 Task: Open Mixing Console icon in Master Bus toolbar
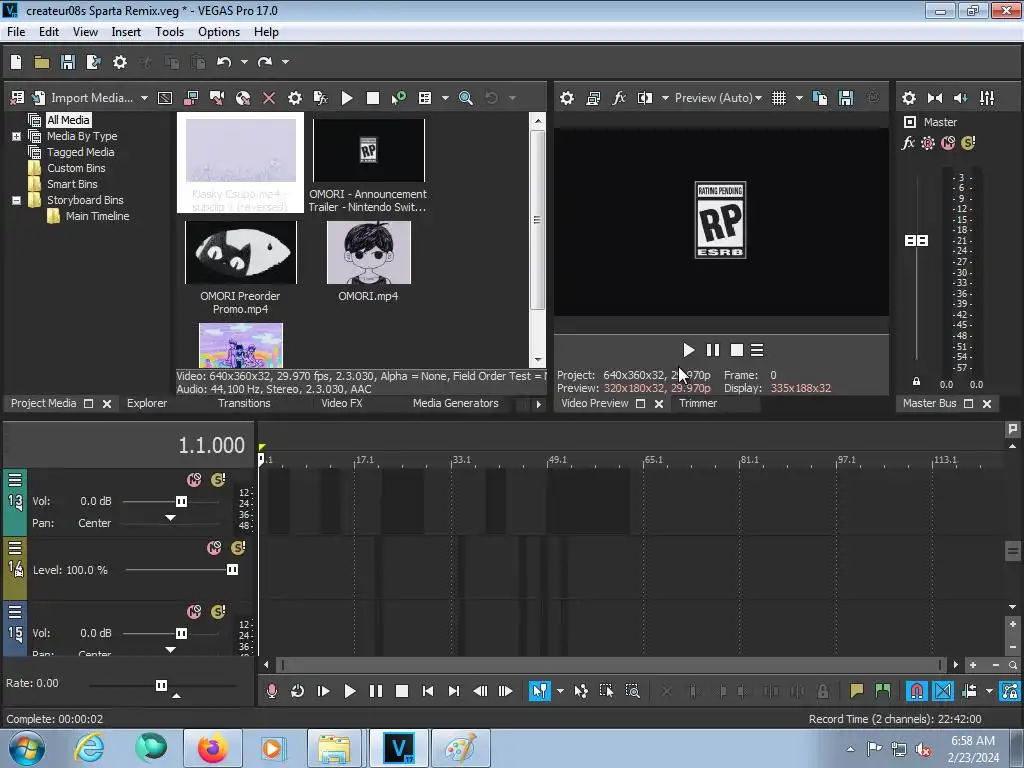pos(987,98)
